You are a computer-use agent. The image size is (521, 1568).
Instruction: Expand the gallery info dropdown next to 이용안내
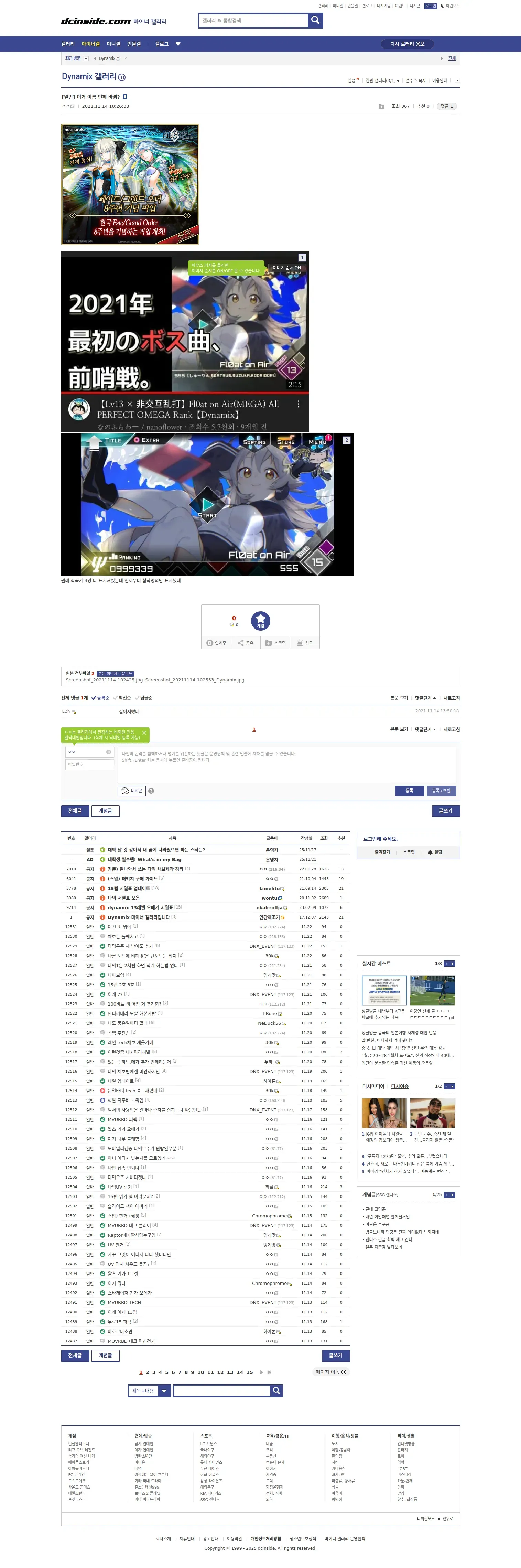click(457, 80)
